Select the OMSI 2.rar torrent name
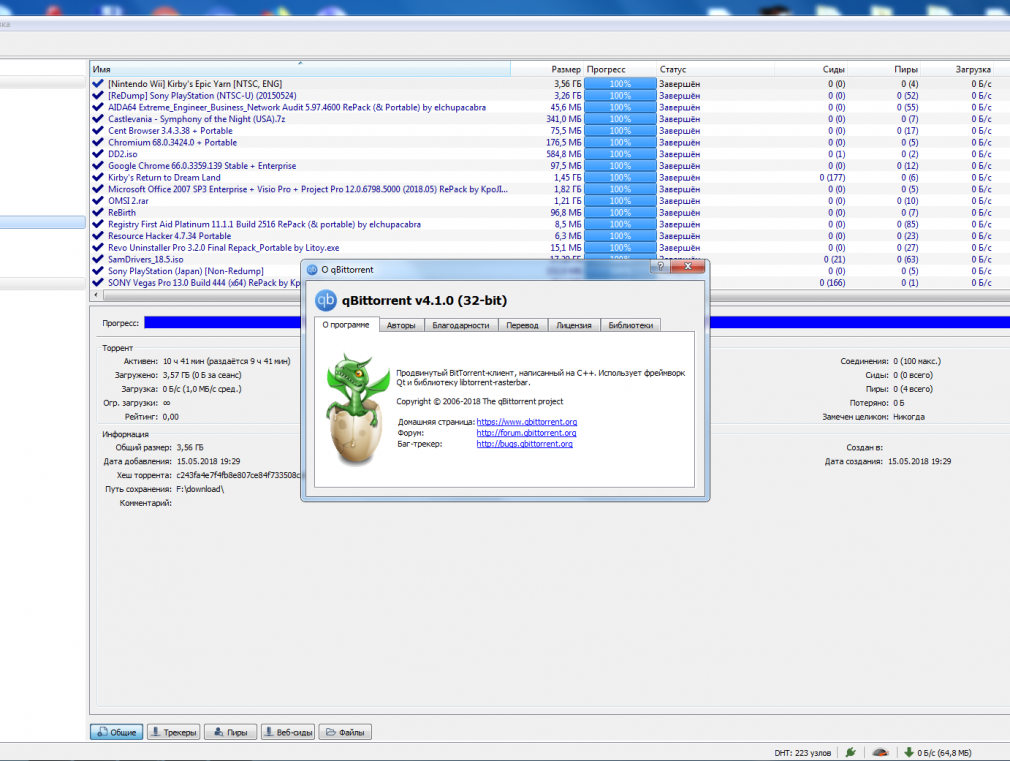 tap(128, 201)
